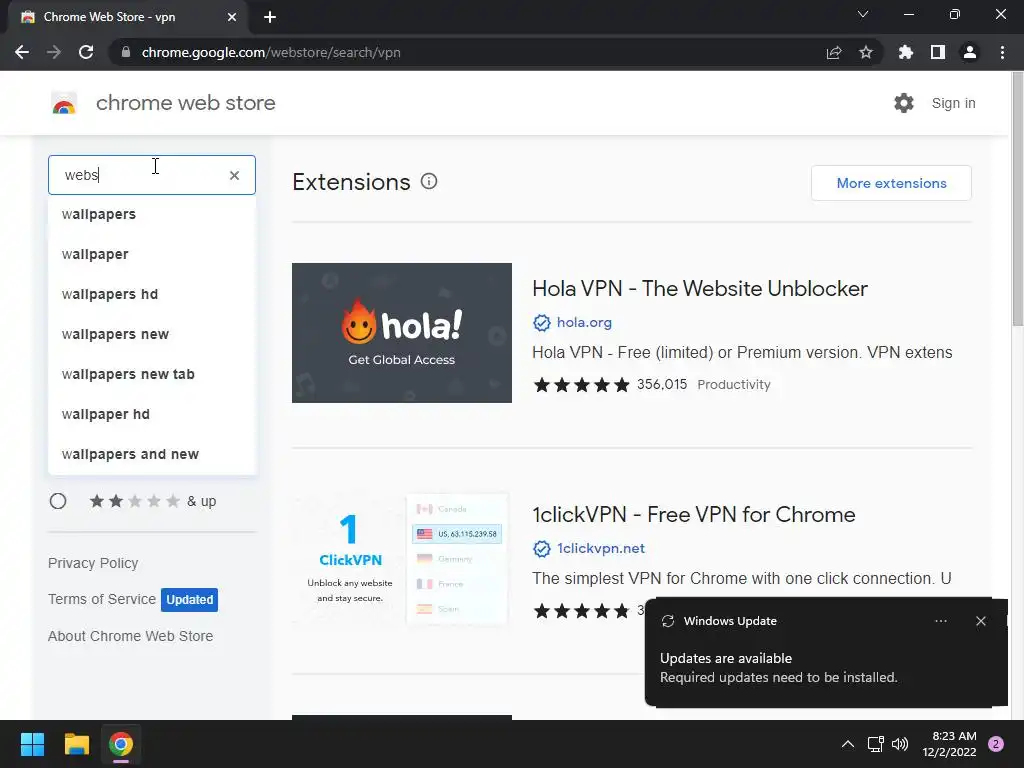Click the Updated badge near Terms
Viewport: 1024px width, 768px height.
coord(189,600)
